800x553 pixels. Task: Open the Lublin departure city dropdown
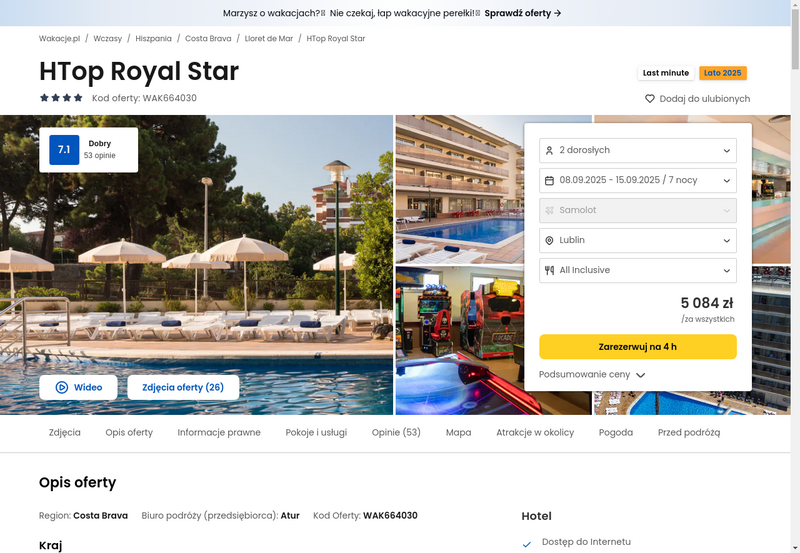point(638,240)
